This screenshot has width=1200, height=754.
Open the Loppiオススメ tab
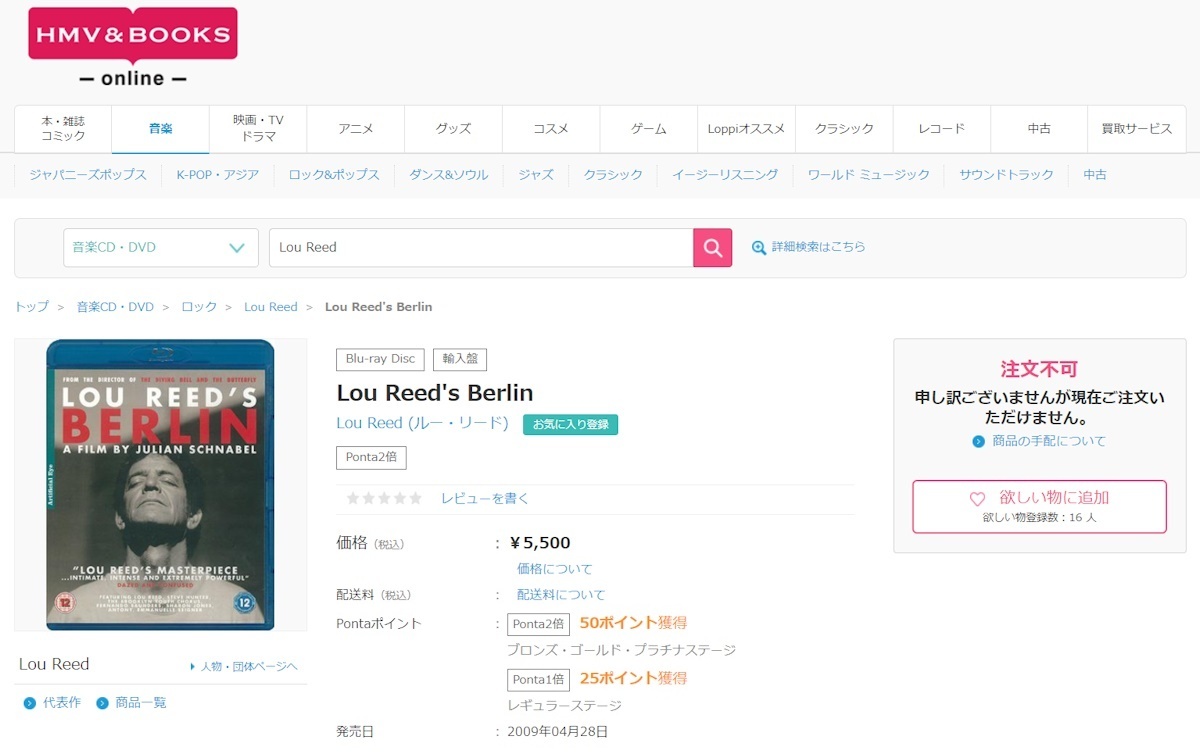(x=746, y=128)
